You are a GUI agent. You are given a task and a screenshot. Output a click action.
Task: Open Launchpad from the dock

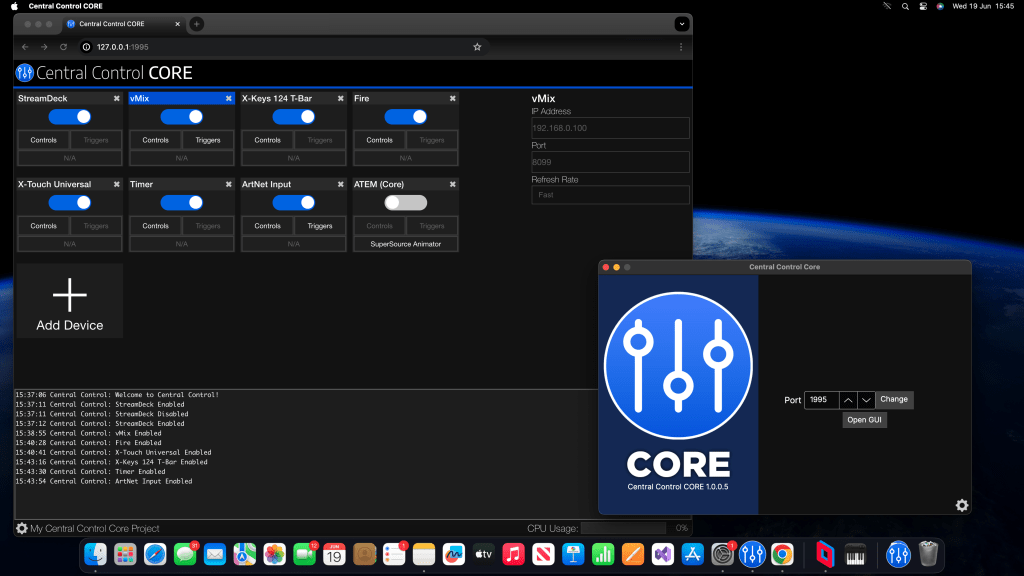point(125,554)
